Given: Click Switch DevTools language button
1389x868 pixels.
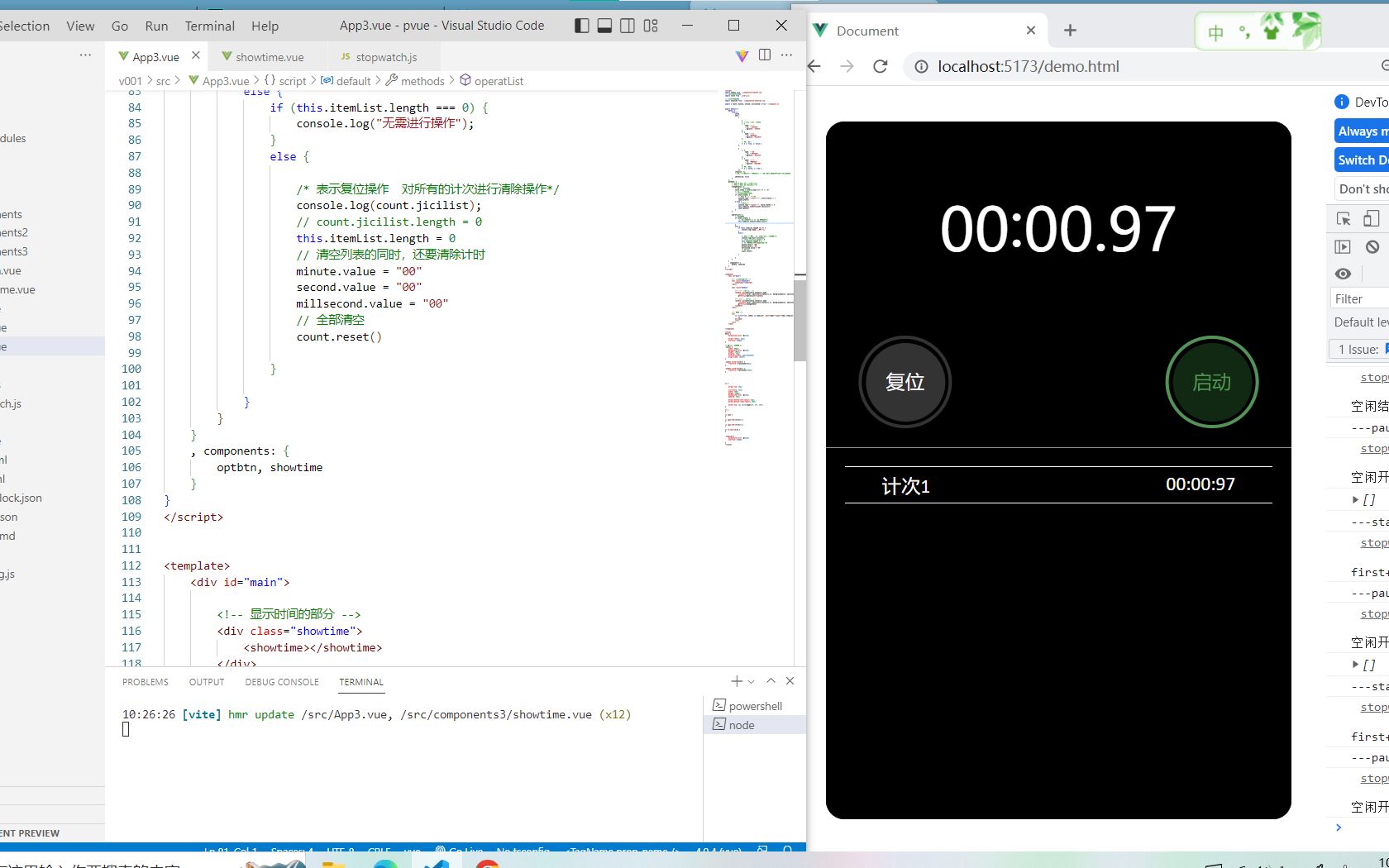Looking at the screenshot, I should pos(1362,160).
